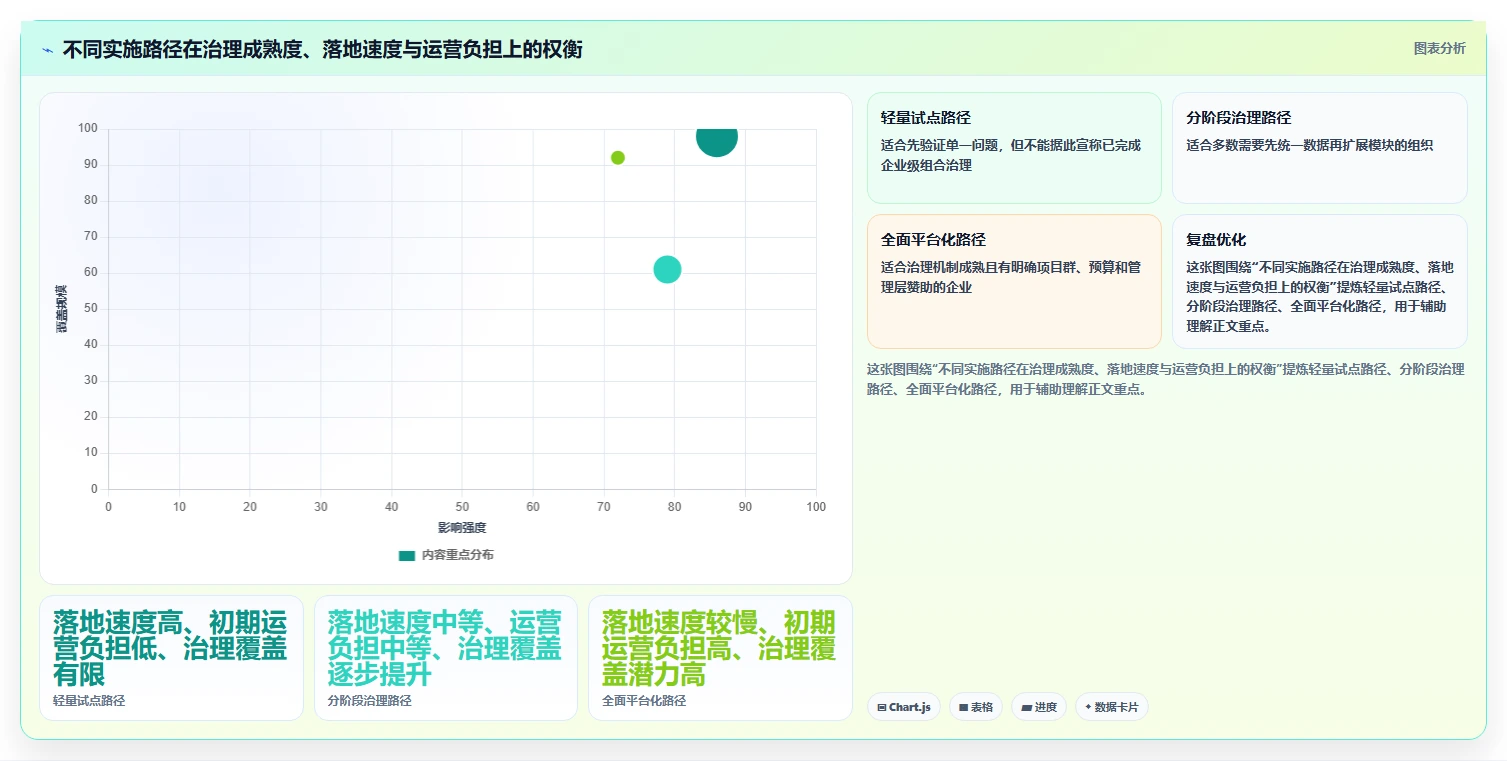This screenshot has height=761, width=1507.
Task: Click the chart heading 不同实施路径在治理成熟度
Action: [x=322, y=50]
